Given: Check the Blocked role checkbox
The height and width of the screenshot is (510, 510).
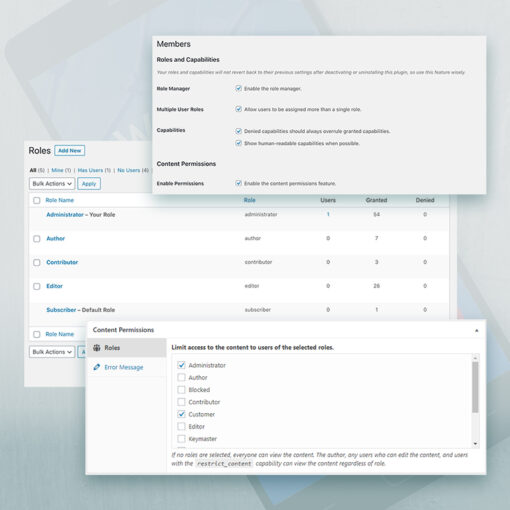Looking at the screenshot, I should pyautogui.click(x=181, y=390).
